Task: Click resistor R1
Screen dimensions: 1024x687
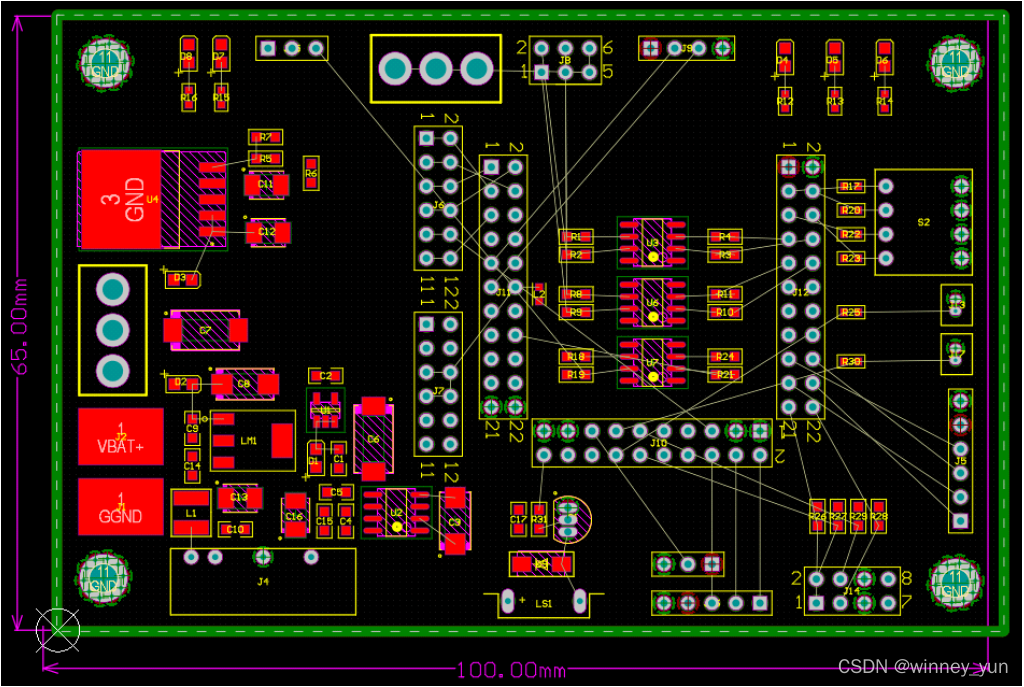Action: click(576, 236)
